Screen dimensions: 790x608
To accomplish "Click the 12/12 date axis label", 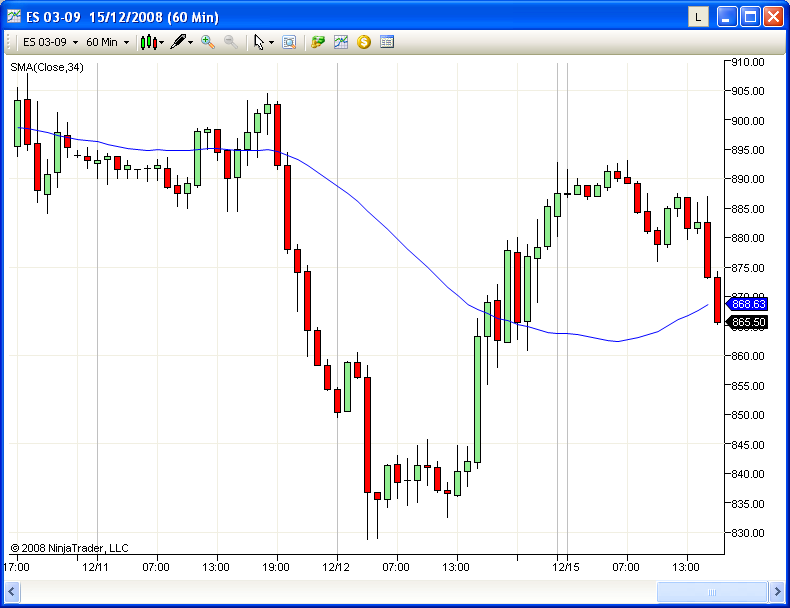I will (336, 567).
